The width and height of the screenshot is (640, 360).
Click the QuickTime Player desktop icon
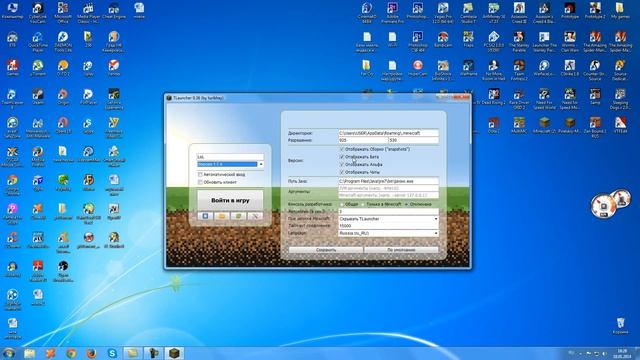(x=38, y=41)
